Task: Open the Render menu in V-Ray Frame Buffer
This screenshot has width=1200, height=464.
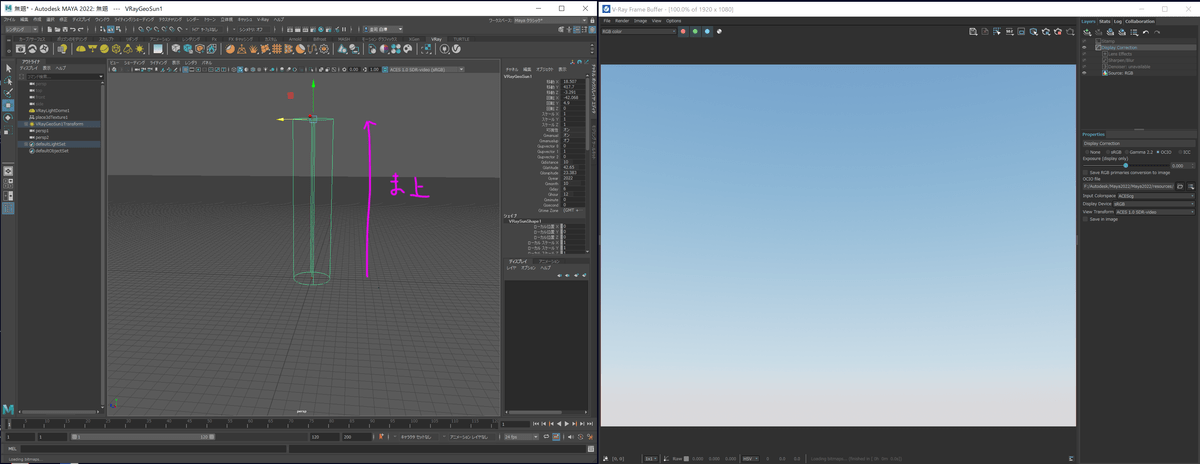Action: (622, 20)
